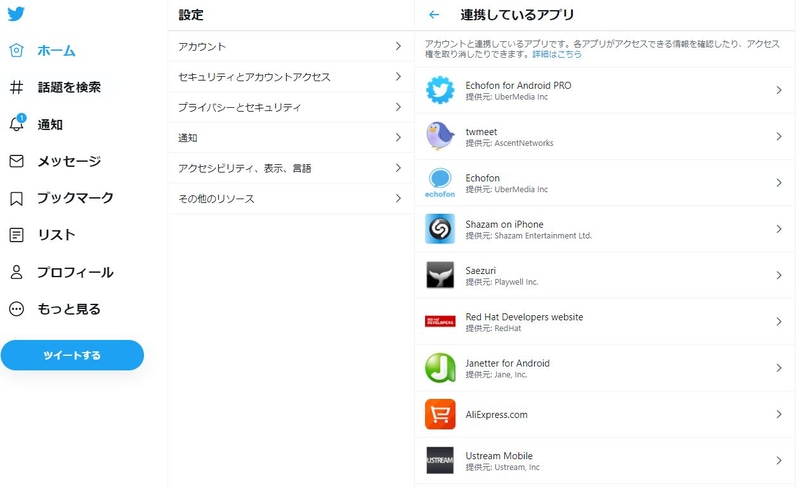Expand その他のリソース chevron
This screenshot has width=800, height=489.
click(x=398, y=198)
